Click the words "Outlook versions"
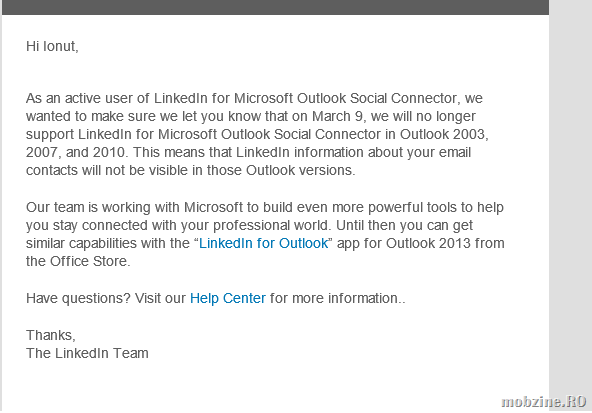Viewport: 592px width, 413px height. pyautogui.click(x=299, y=171)
